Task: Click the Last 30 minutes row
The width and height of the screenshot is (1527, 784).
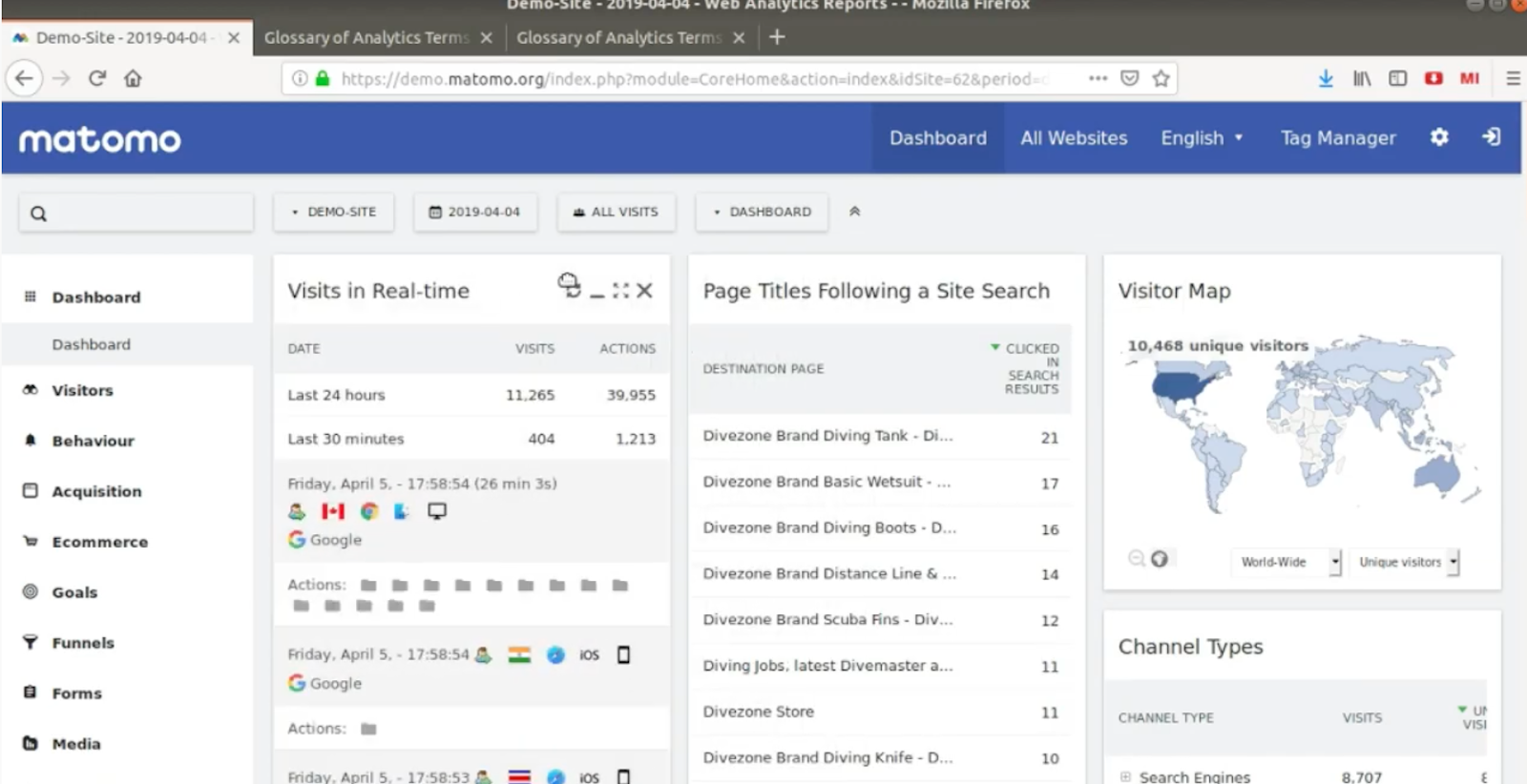Action: pyautogui.click(x=471, y=439)
